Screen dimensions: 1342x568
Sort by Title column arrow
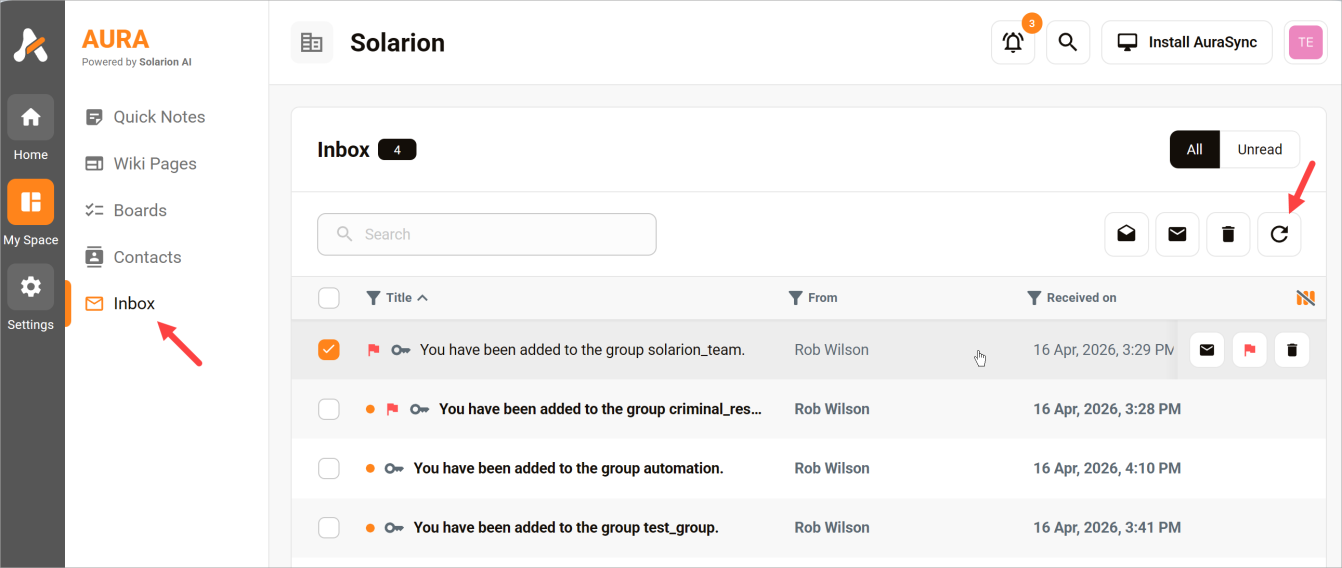tap(423, 298)
